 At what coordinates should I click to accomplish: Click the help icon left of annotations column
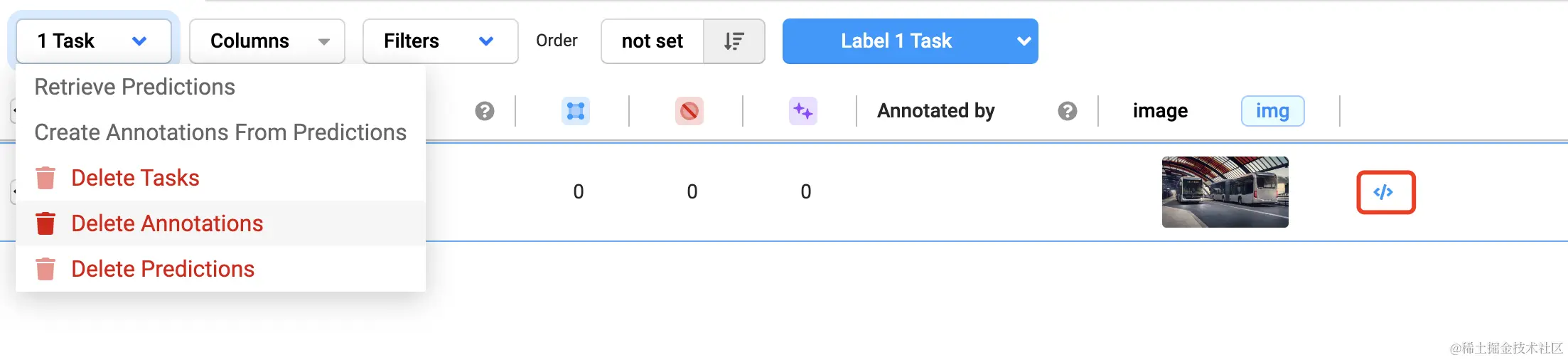click(x=485, y=111)
